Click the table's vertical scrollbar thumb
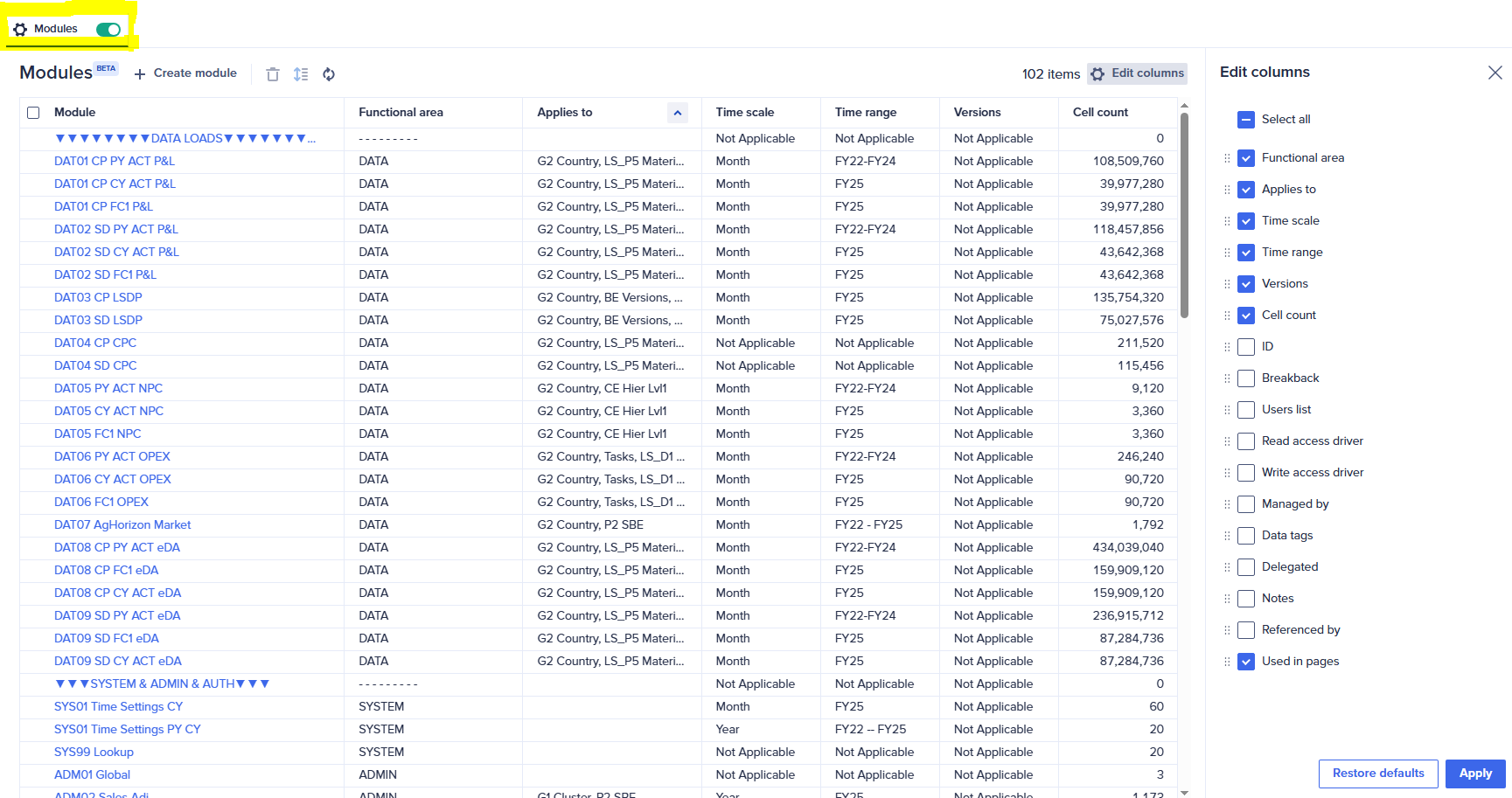 click(x=1184, y=215)
